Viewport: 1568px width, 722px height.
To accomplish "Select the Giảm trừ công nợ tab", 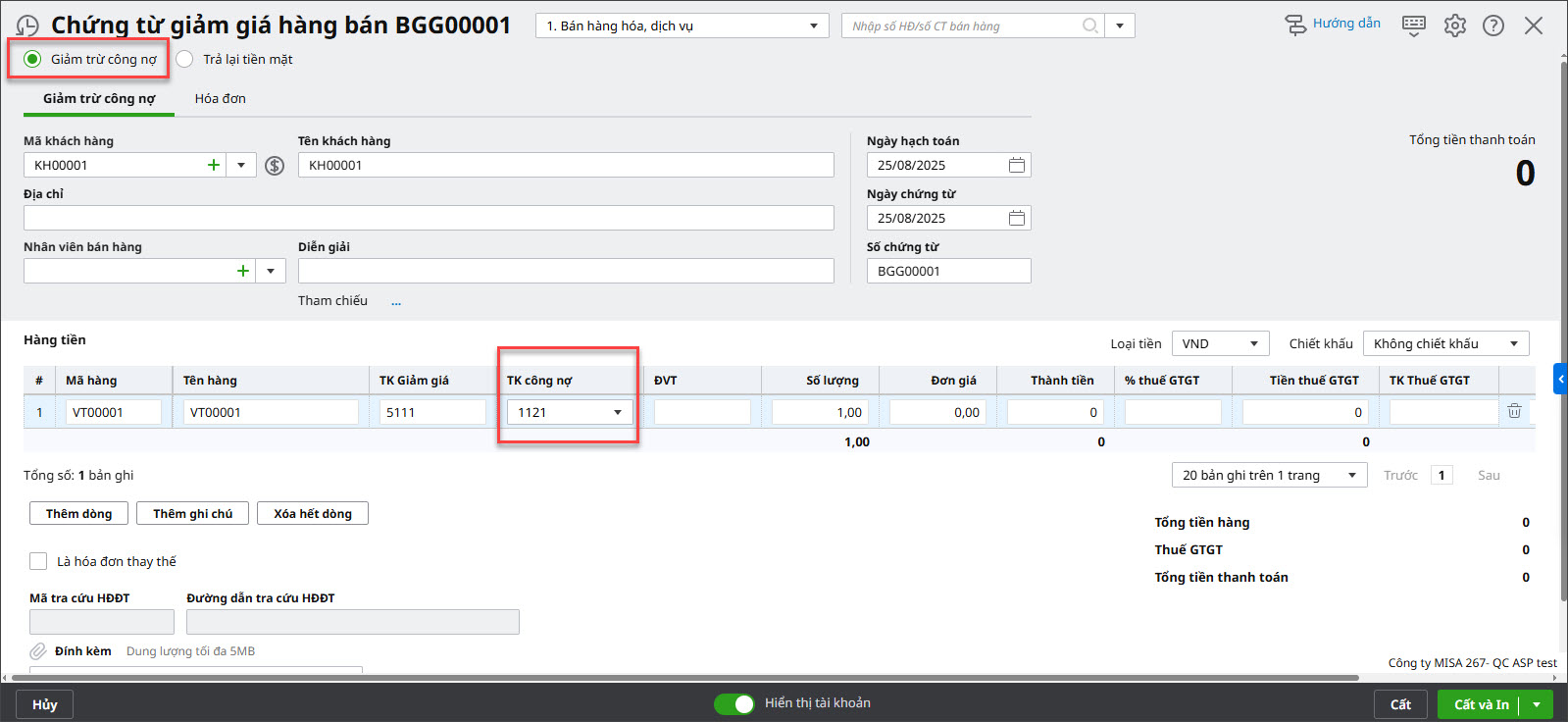I will (99, 98).
